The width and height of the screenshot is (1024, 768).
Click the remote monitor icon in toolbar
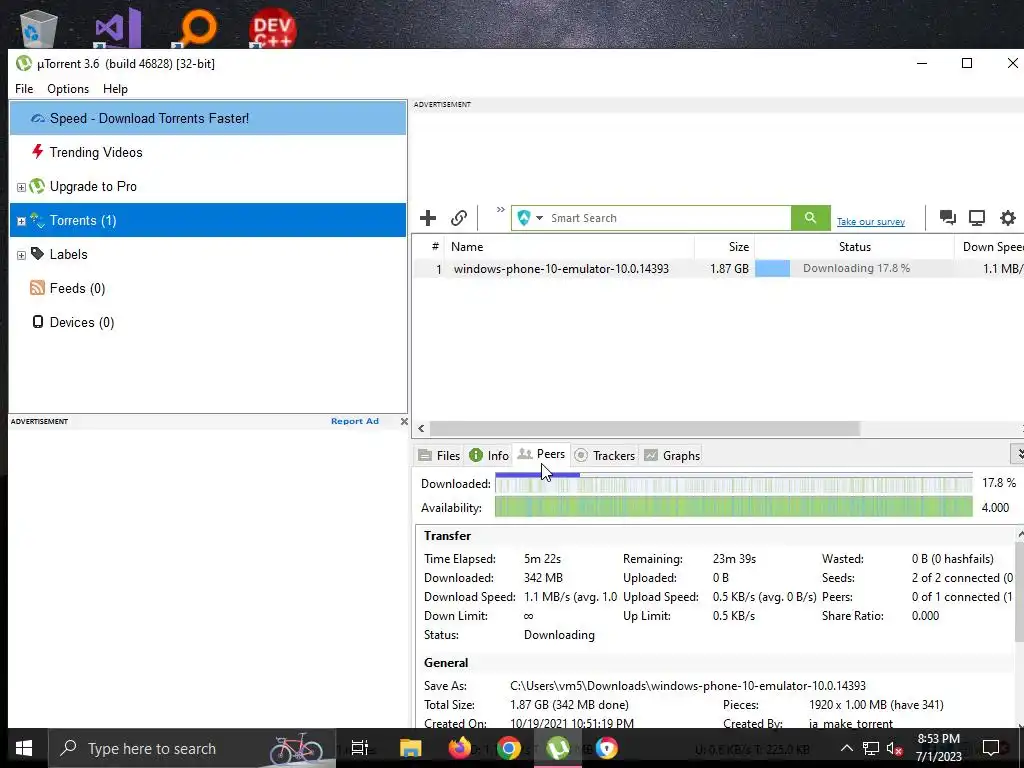977,217
